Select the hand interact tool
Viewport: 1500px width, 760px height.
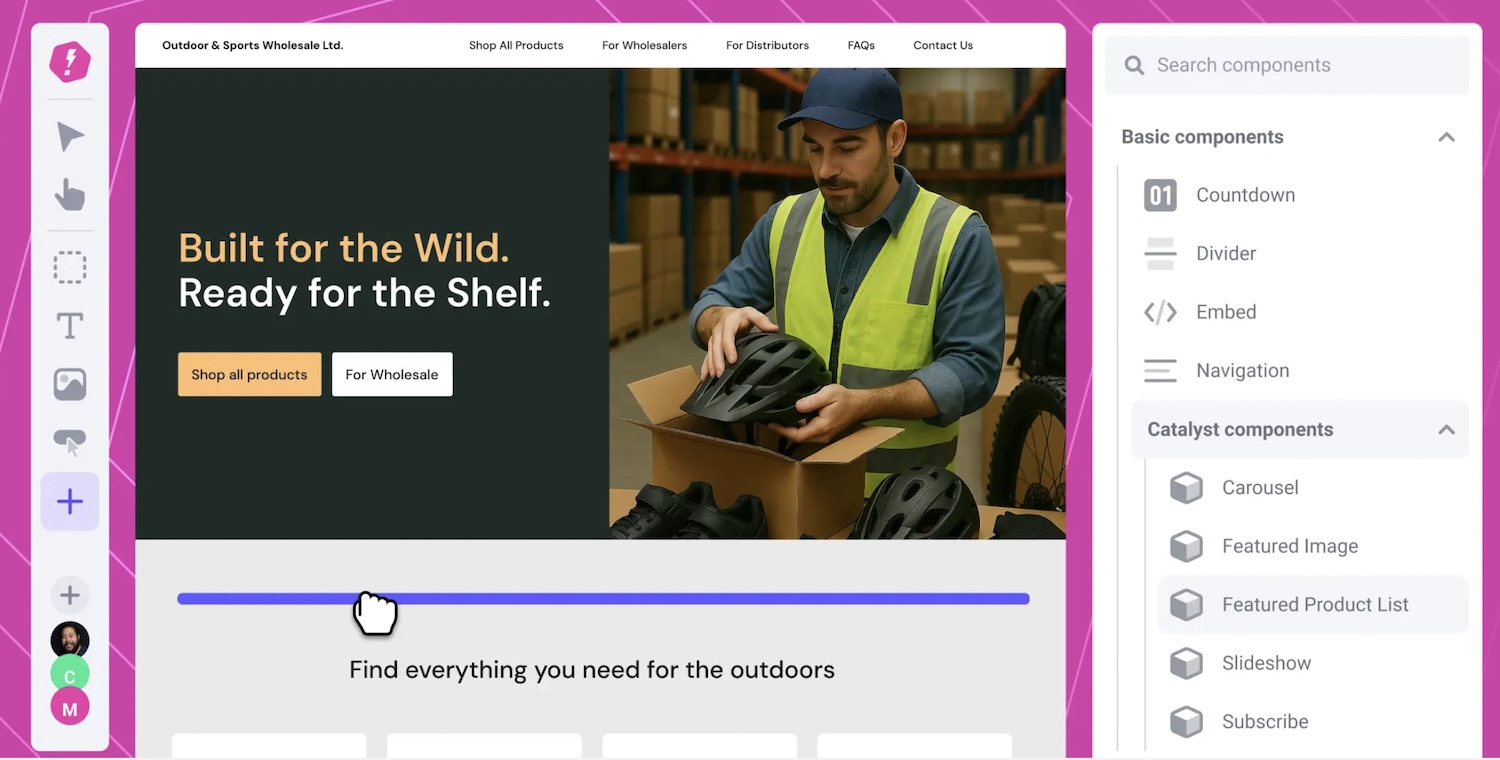(x=70, y=194)
